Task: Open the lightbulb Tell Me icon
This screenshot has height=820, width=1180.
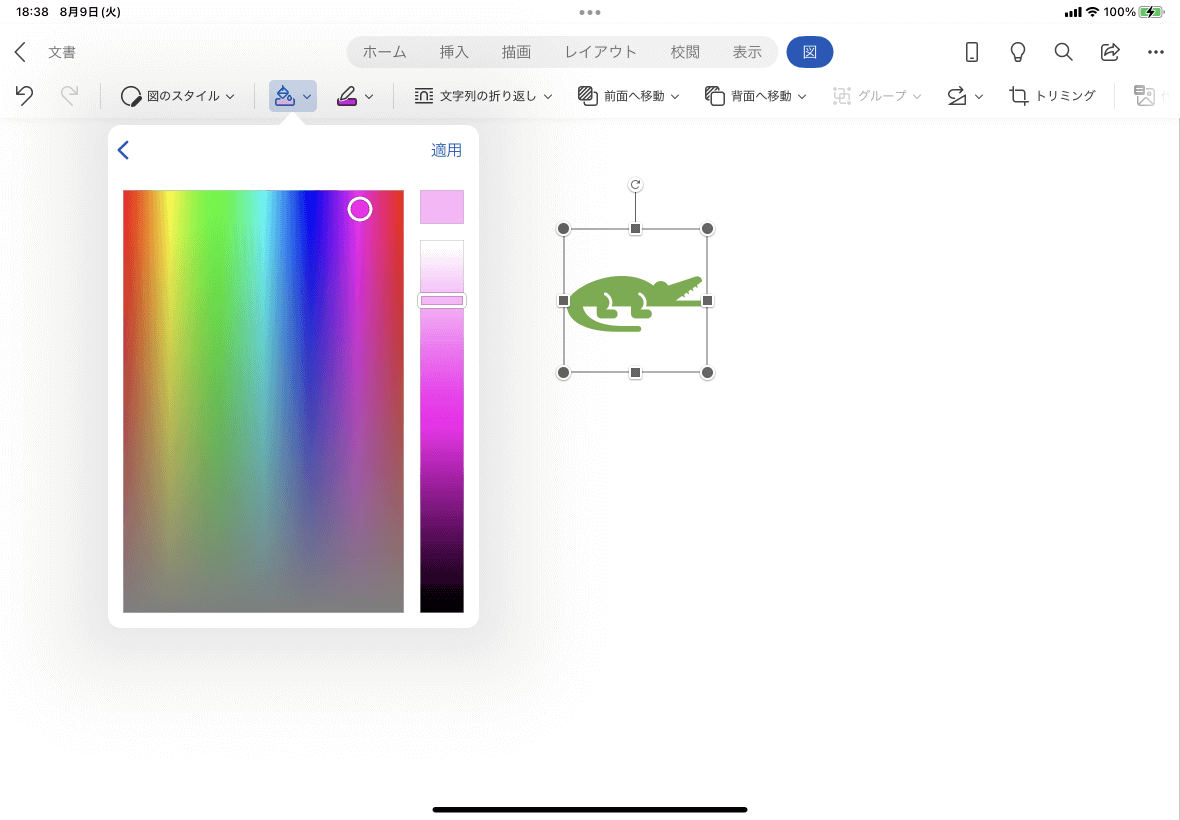Action: pyautogui.click(x=1017, y=52)
